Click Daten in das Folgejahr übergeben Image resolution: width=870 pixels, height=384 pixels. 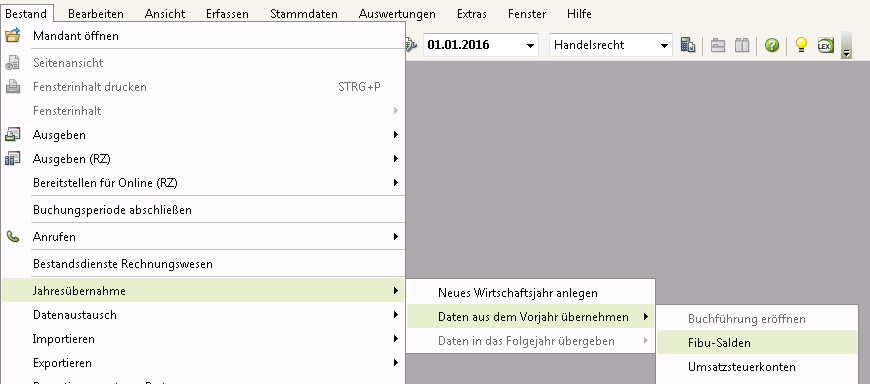coord(530,341)
